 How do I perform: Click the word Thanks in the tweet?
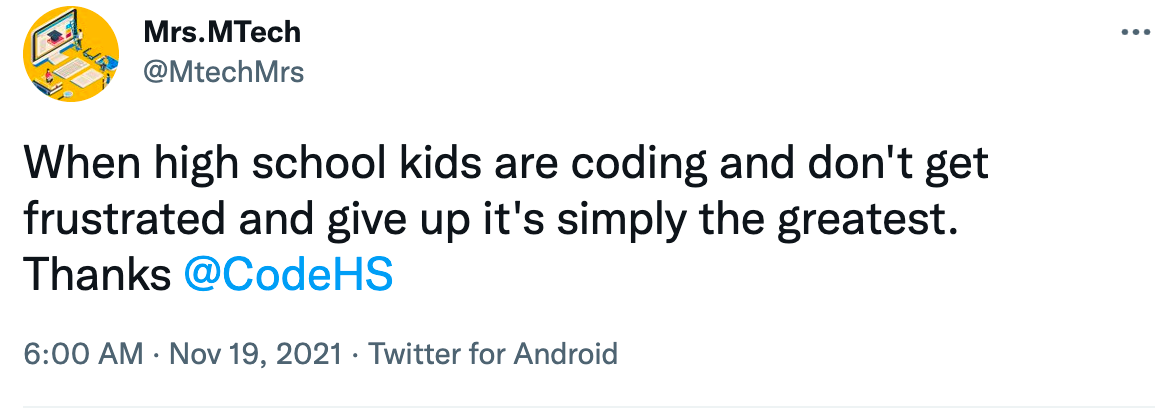[x=96, y=275]
